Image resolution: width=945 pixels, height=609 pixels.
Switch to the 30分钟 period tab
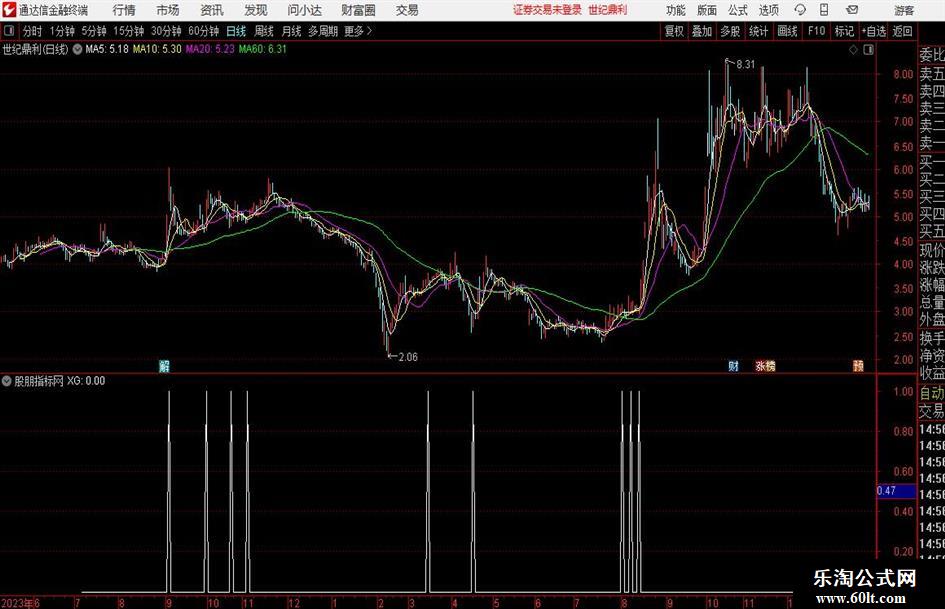pos(166,31)
